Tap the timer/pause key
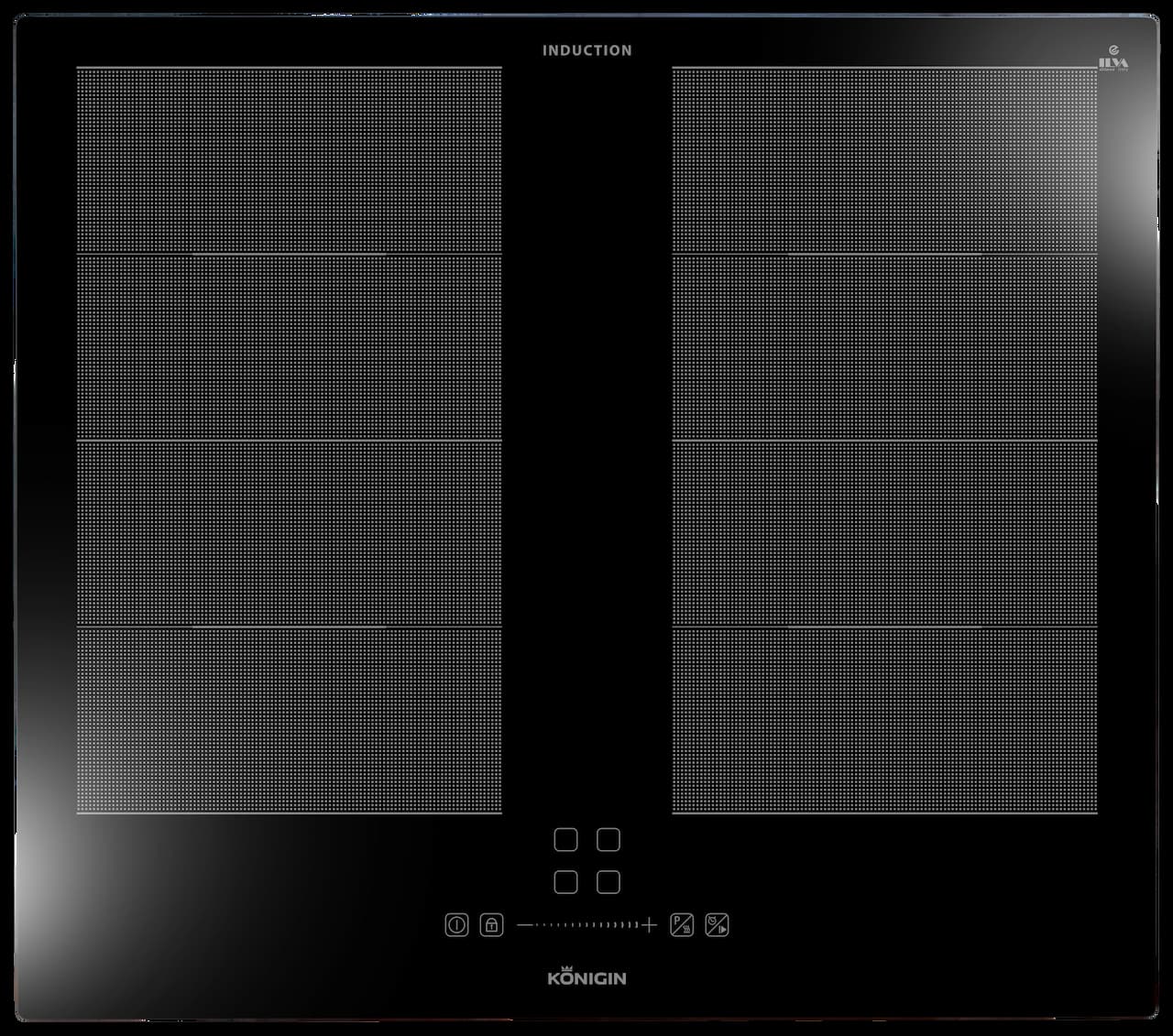The width and height of the screenshot is (1173, 1036). point(717,924)
